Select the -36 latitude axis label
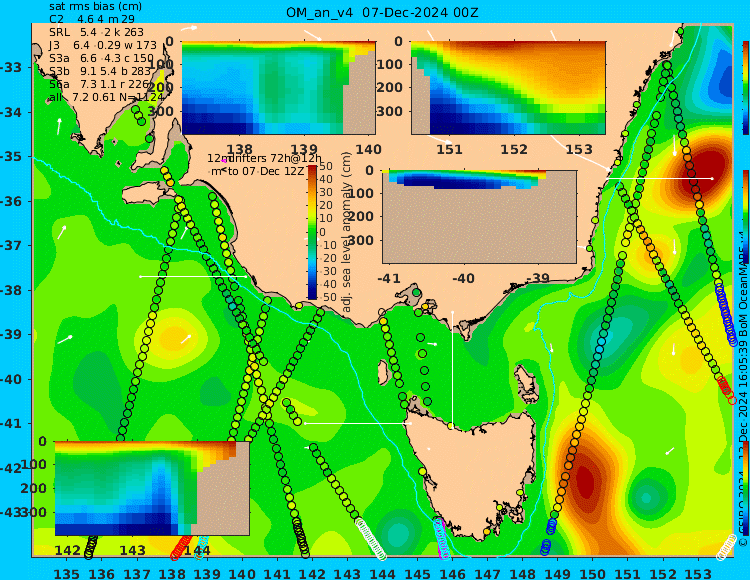 (10, 201)
